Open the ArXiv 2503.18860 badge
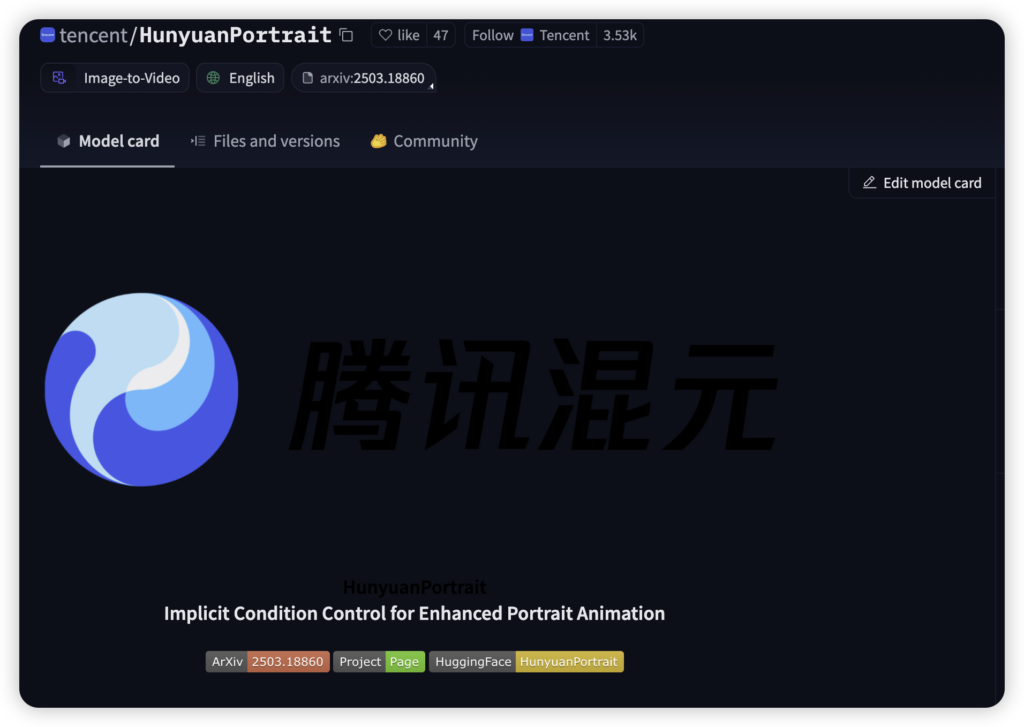Viewport: 1024px width, 727px height. [x=268, y=662]
